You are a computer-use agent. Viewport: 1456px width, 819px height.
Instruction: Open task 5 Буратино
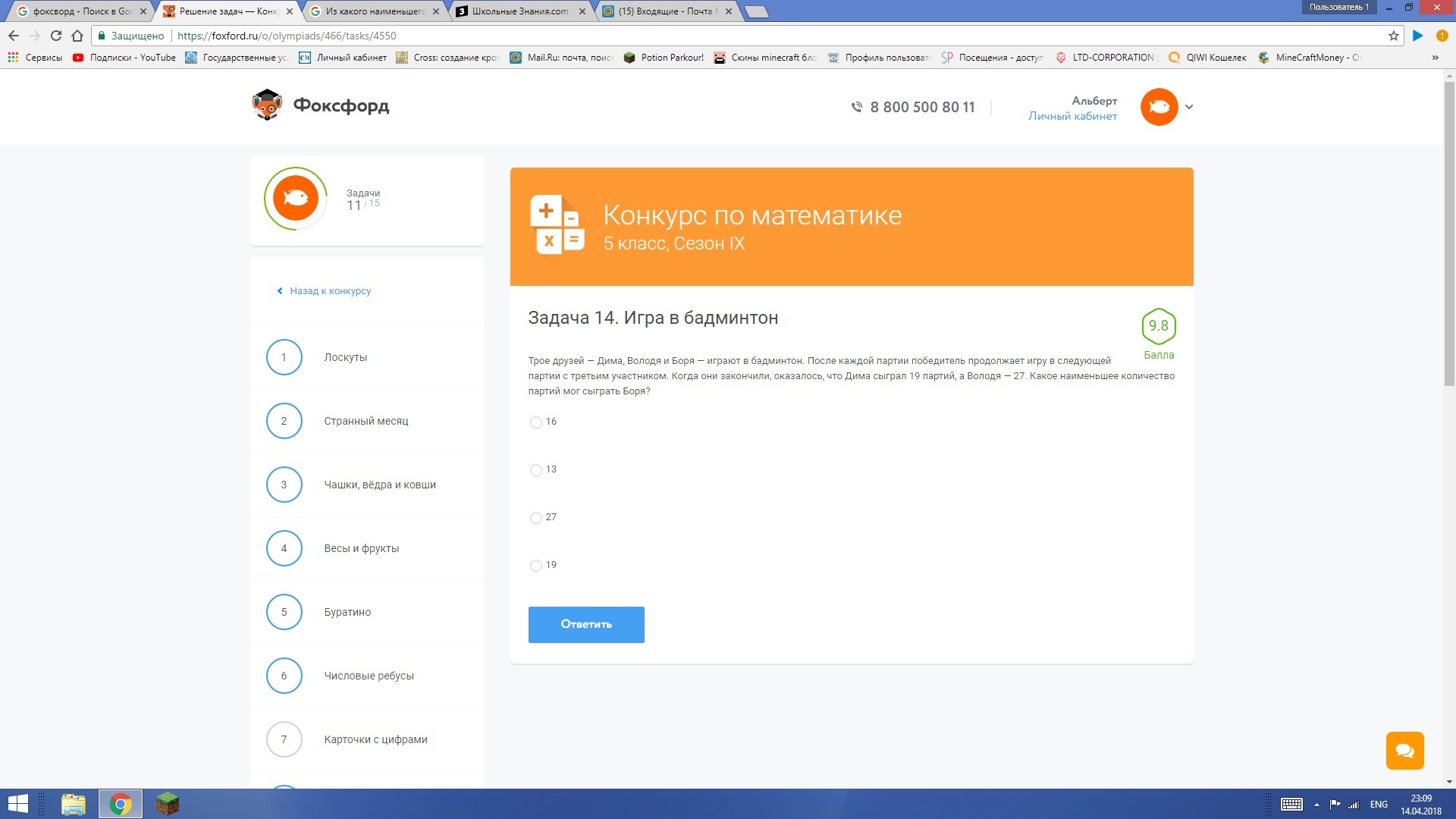point(367,612)
